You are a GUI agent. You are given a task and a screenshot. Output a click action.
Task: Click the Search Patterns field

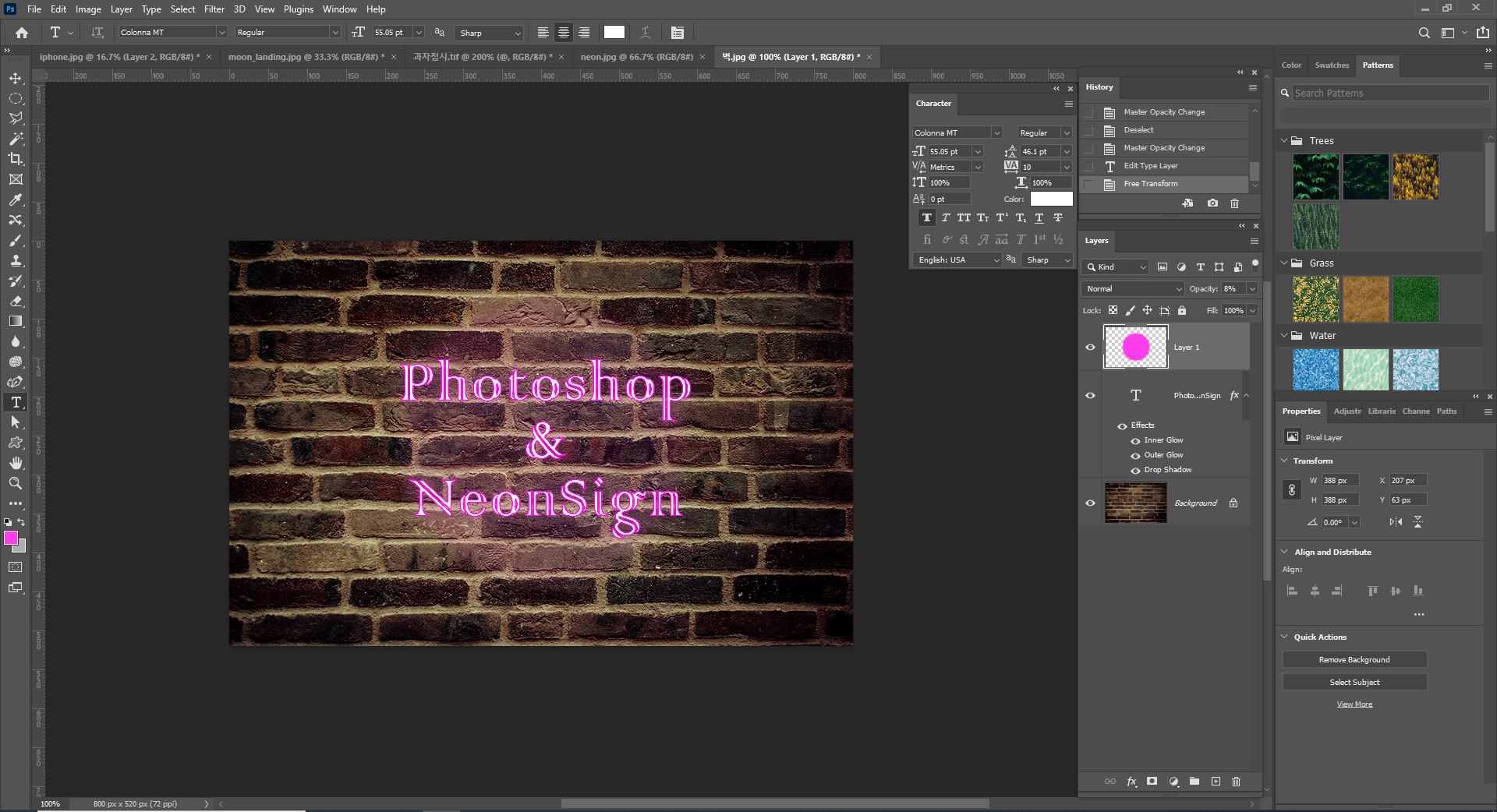pyautogui.click(x=1390, y=94)
